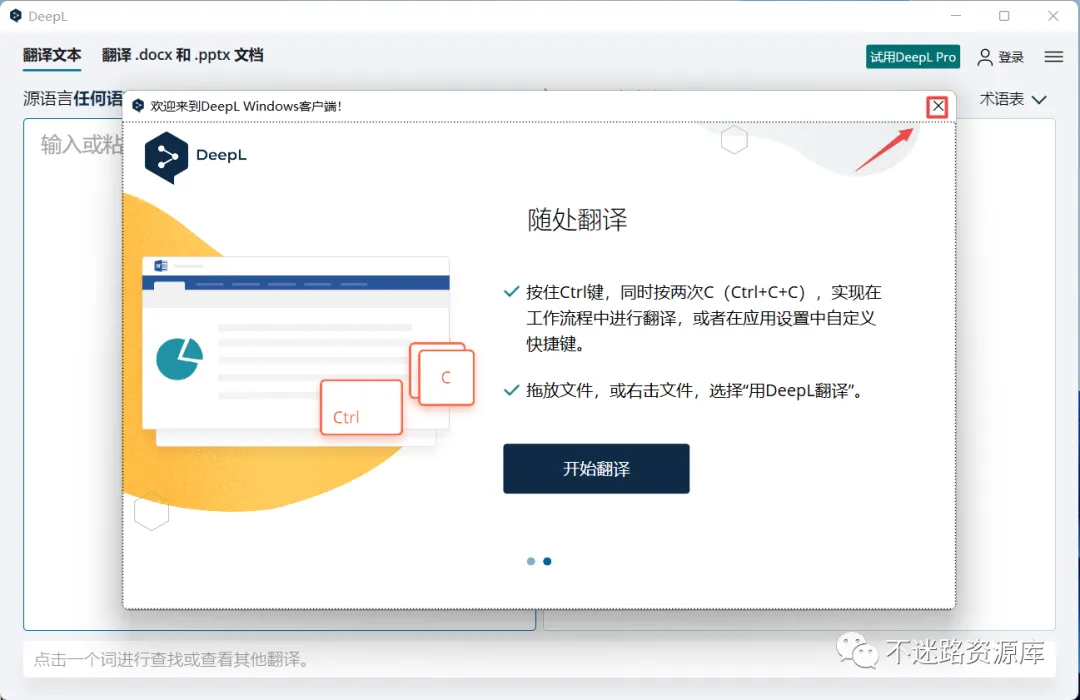Click the DeepL app icon in window title bar
This screenshot has width=1080, height=700.
[x=16, y=16]
